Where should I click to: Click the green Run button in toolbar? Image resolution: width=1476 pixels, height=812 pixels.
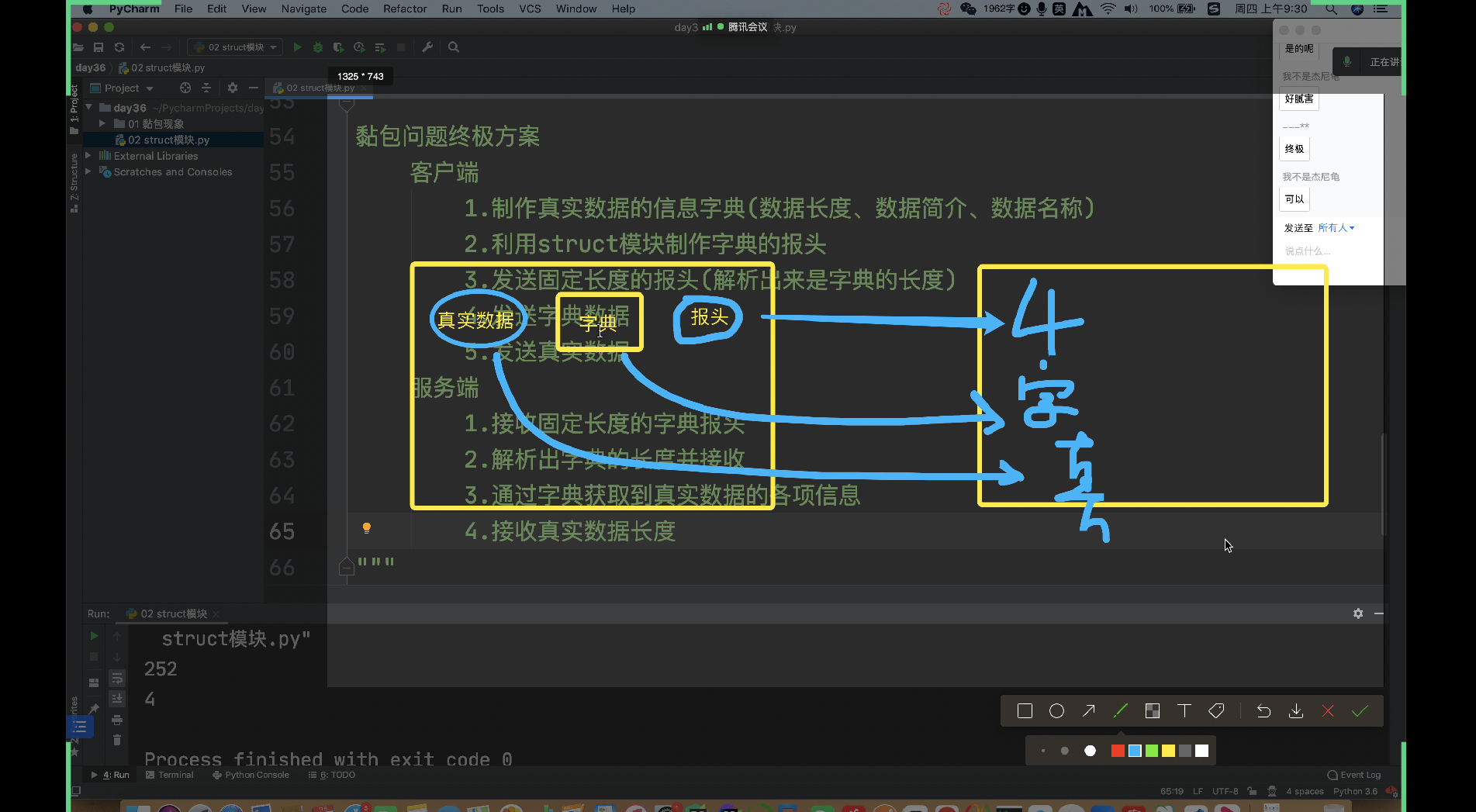297,47
